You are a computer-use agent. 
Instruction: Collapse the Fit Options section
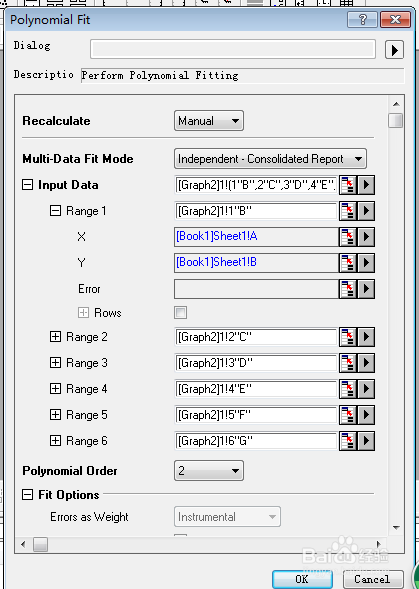click(x=27, y=495)
